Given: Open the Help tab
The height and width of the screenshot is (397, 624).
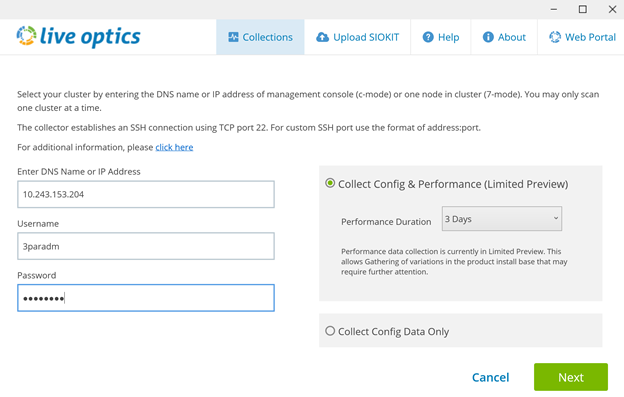Looking at the screenshot, I should point(441,37).
